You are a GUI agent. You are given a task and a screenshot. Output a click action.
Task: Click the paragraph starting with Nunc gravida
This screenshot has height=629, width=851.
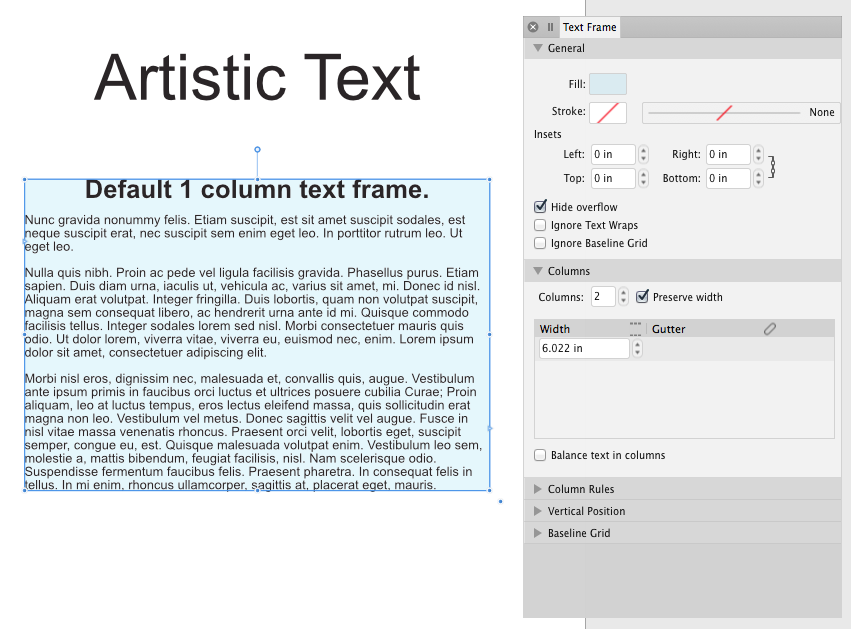click(245, 233)
